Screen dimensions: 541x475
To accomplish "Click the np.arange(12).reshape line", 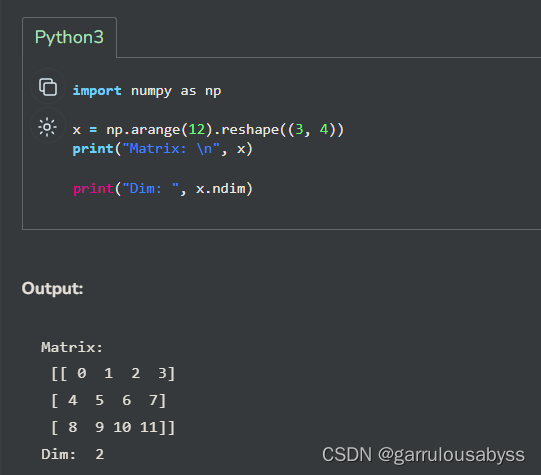I will click(208, 130).
